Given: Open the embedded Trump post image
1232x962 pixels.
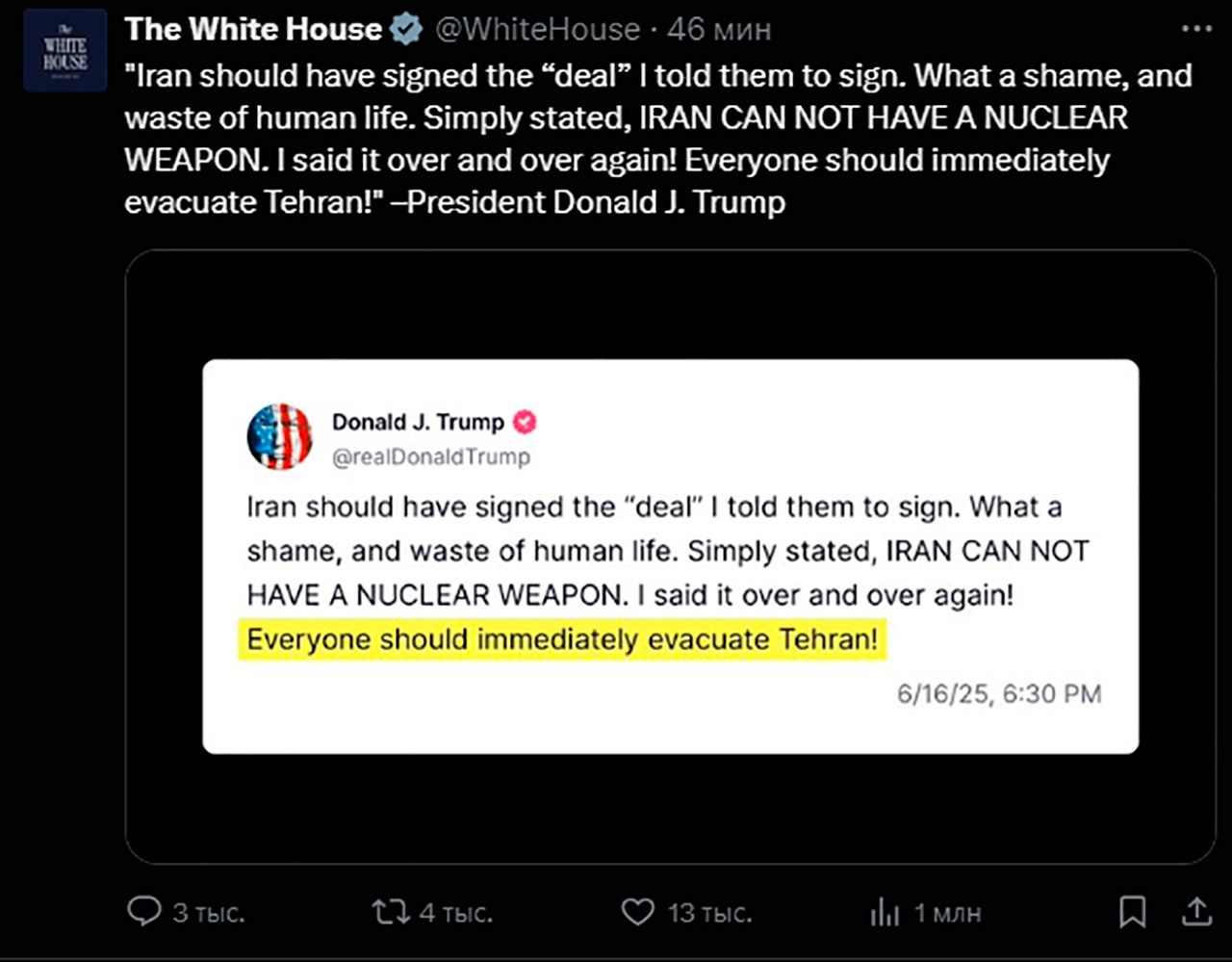Looking at the screenshot, I should [x=670, y=557].
